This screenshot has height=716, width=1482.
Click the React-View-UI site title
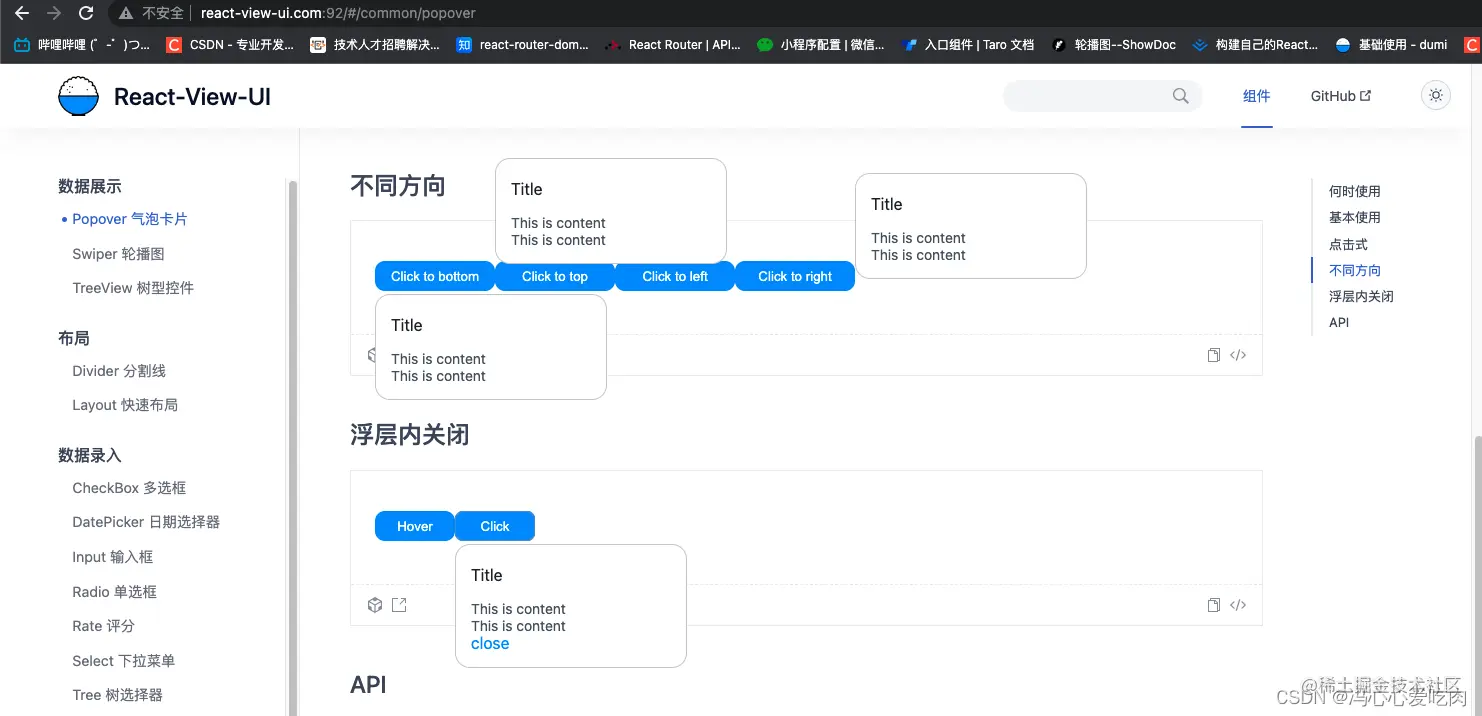tap(192, 97)
